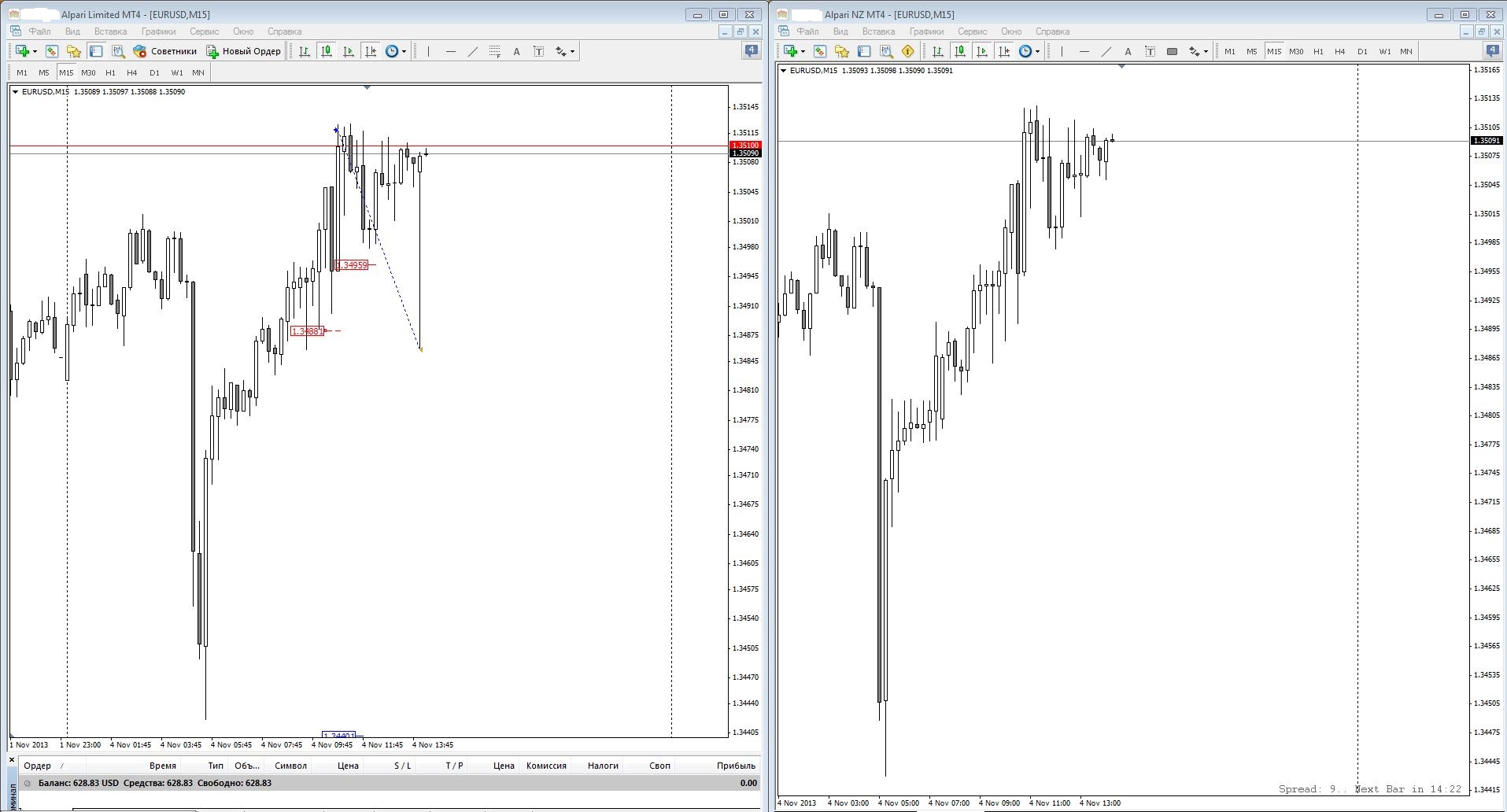Select trendline tool in Alpari NZ
The image size is (1507, 812).
1106,51
